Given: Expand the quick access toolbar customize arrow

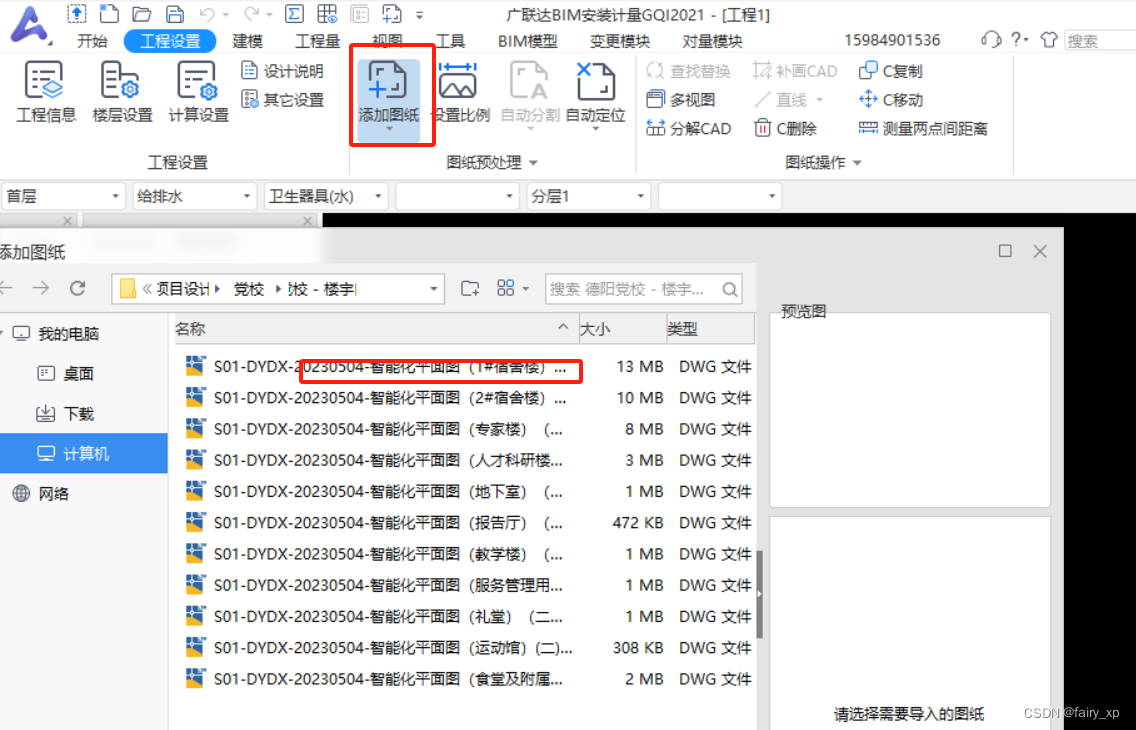Looking at the screenshot, I should 419,14.
